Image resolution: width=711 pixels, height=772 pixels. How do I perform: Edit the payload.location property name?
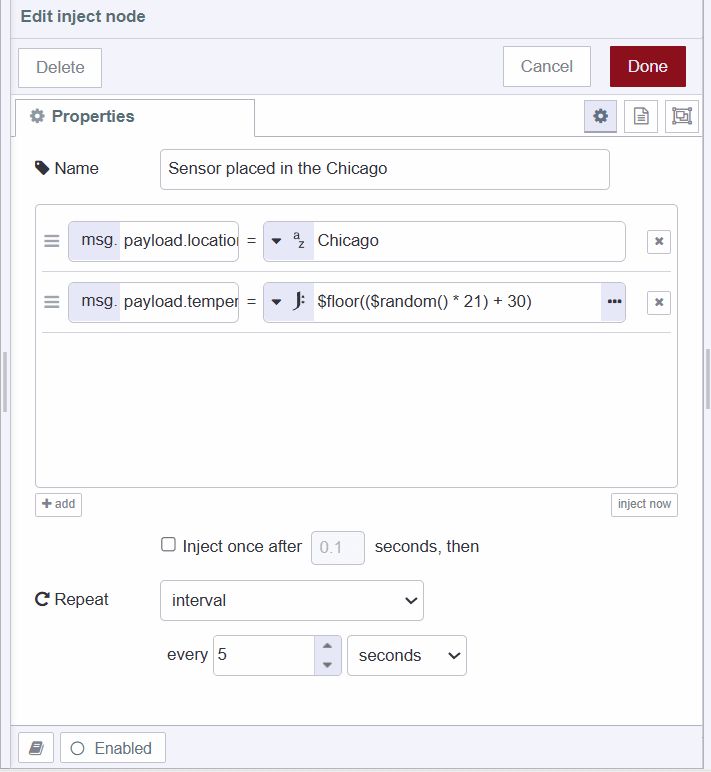pyautogui.click(x=180, y=241)
